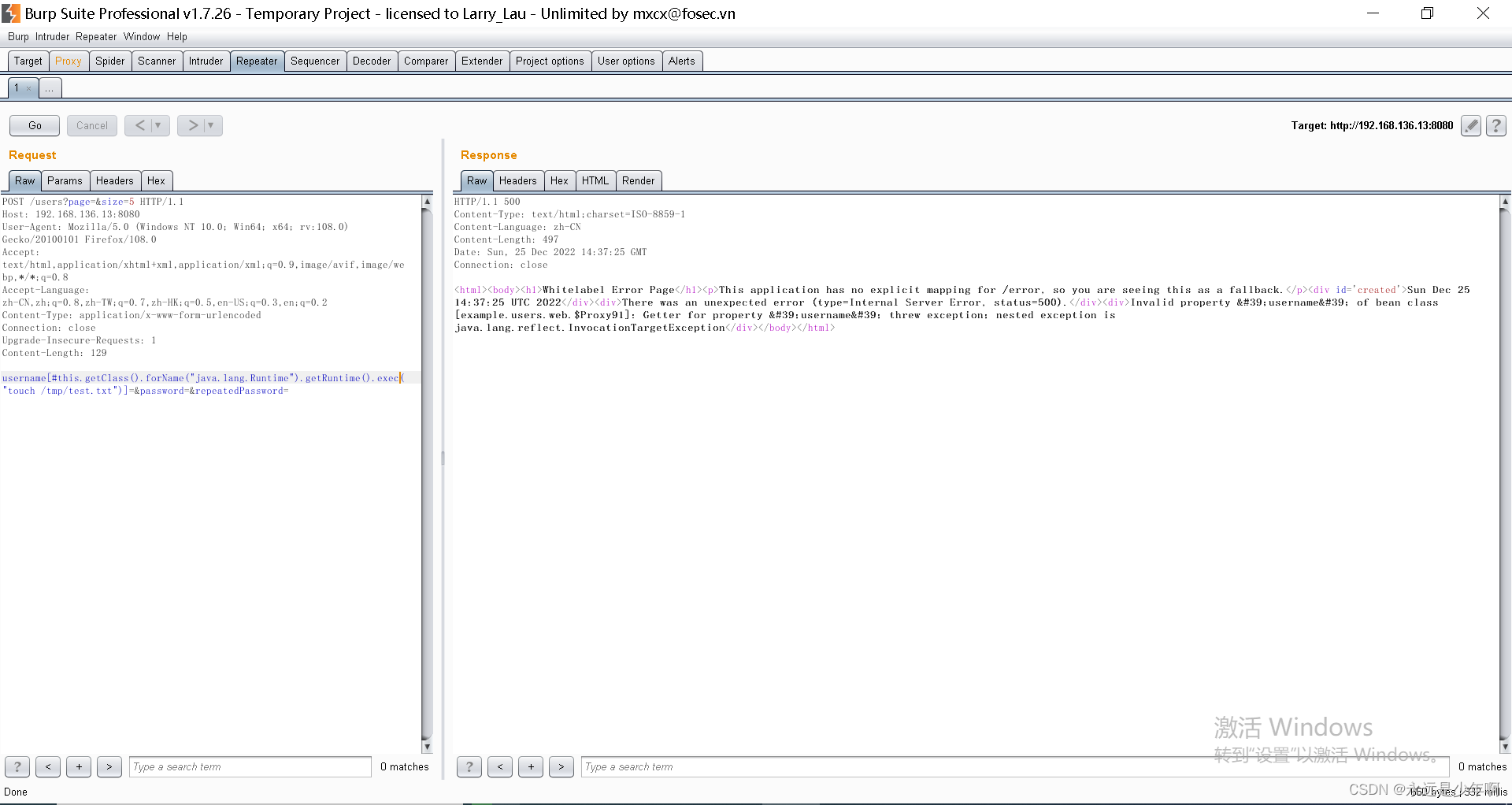Open the Alerts tab
Viewport: 1512px width, 805px height.
(682, 61)
